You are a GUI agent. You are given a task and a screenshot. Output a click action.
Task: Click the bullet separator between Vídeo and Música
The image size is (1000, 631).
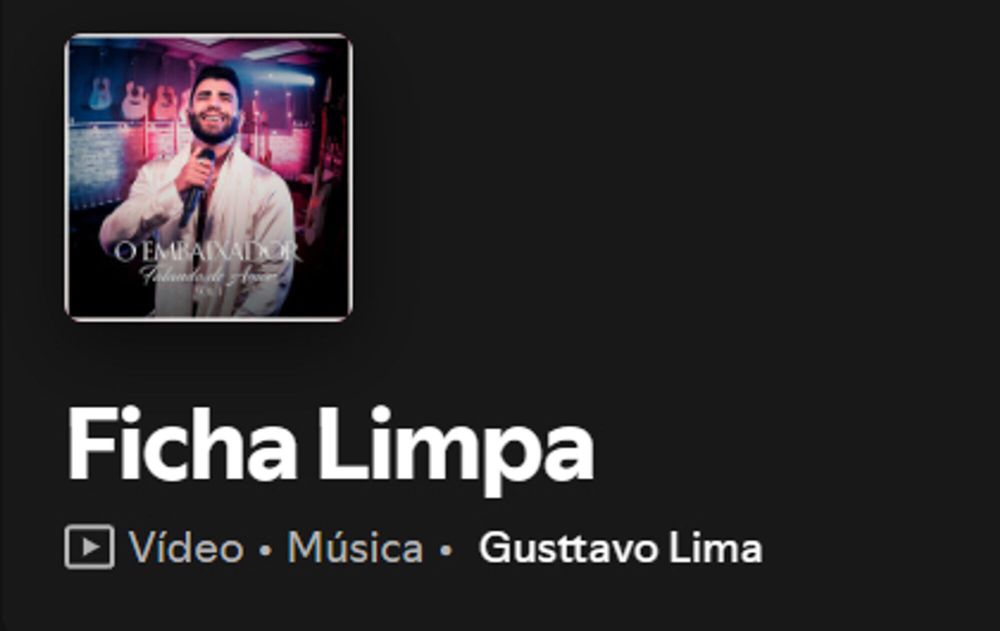[x=266, y=549]
